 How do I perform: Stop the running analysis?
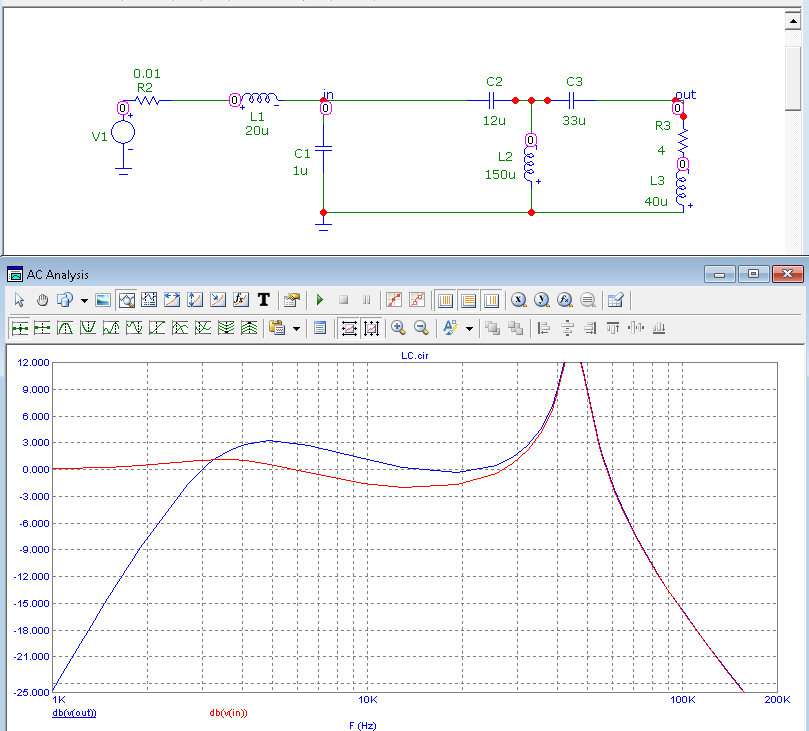click(x=343, y=300)
